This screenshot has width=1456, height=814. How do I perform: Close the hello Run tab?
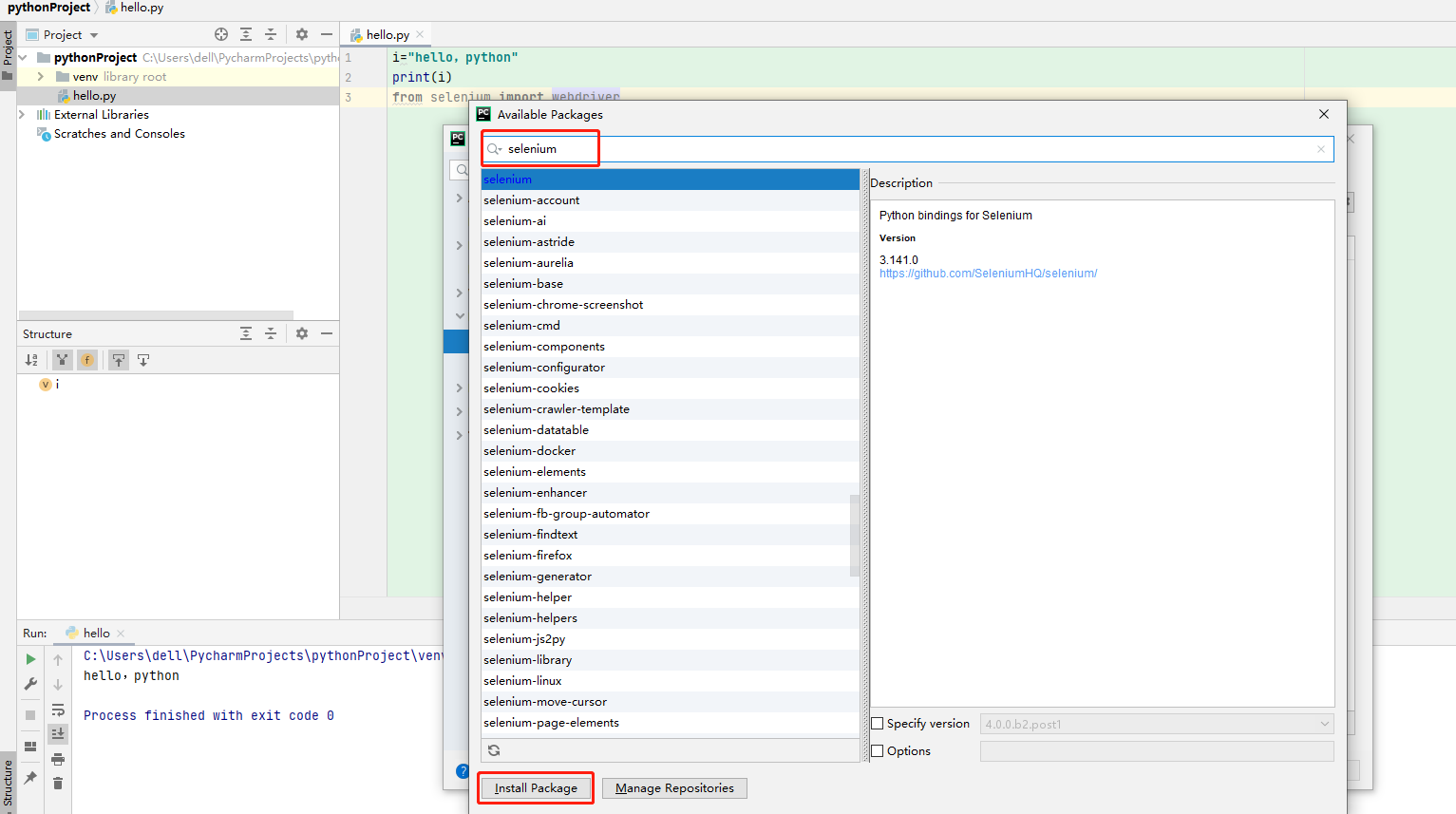[x=121, y=634]
